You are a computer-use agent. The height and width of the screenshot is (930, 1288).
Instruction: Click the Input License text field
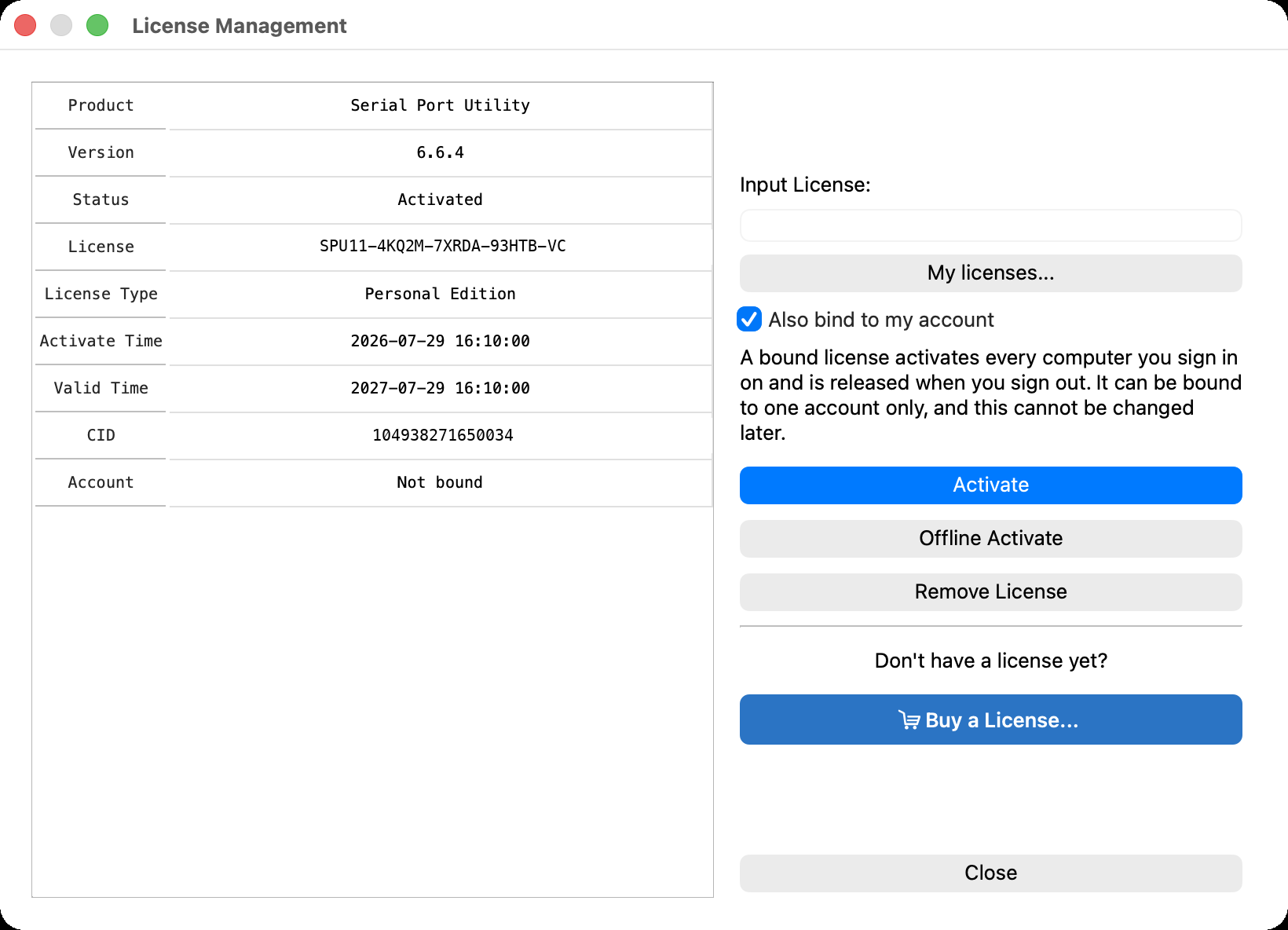990,225
